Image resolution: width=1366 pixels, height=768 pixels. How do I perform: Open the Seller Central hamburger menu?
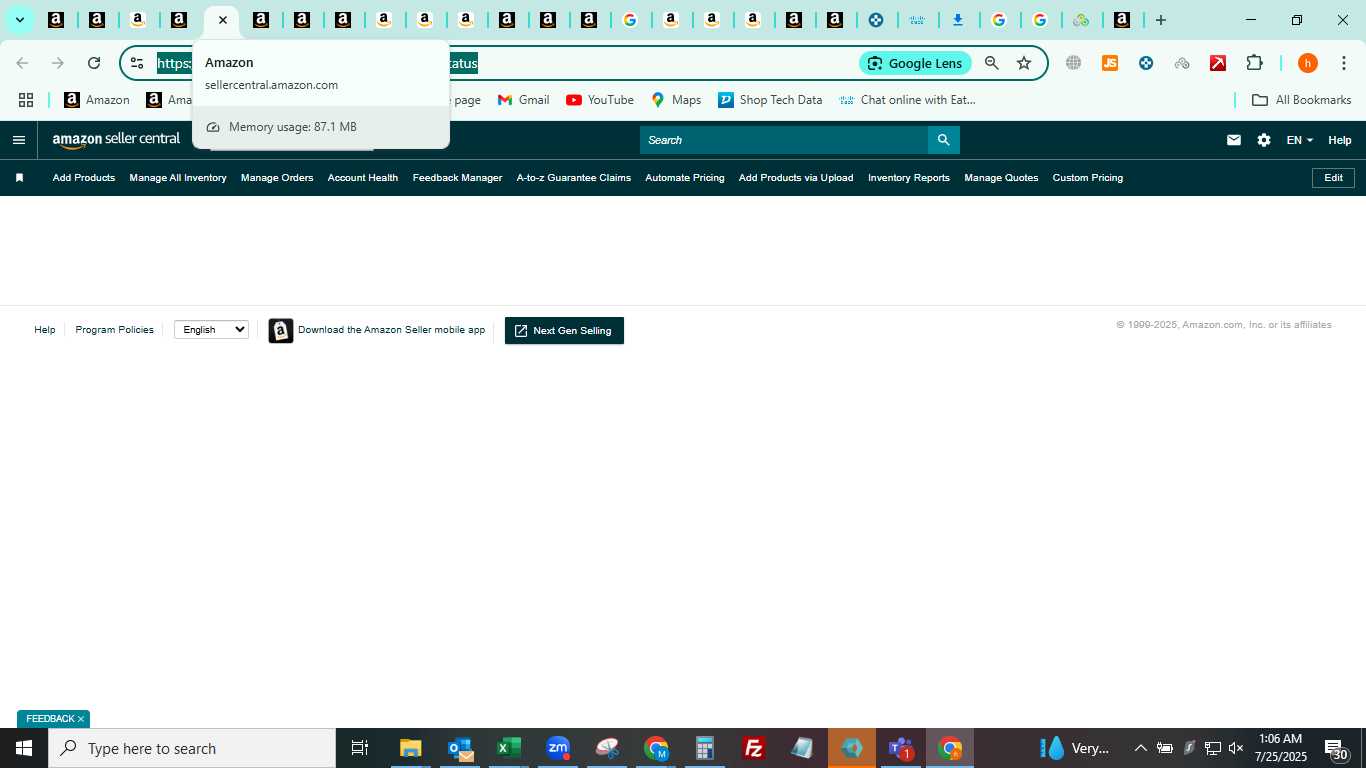(x=18, y=140)
